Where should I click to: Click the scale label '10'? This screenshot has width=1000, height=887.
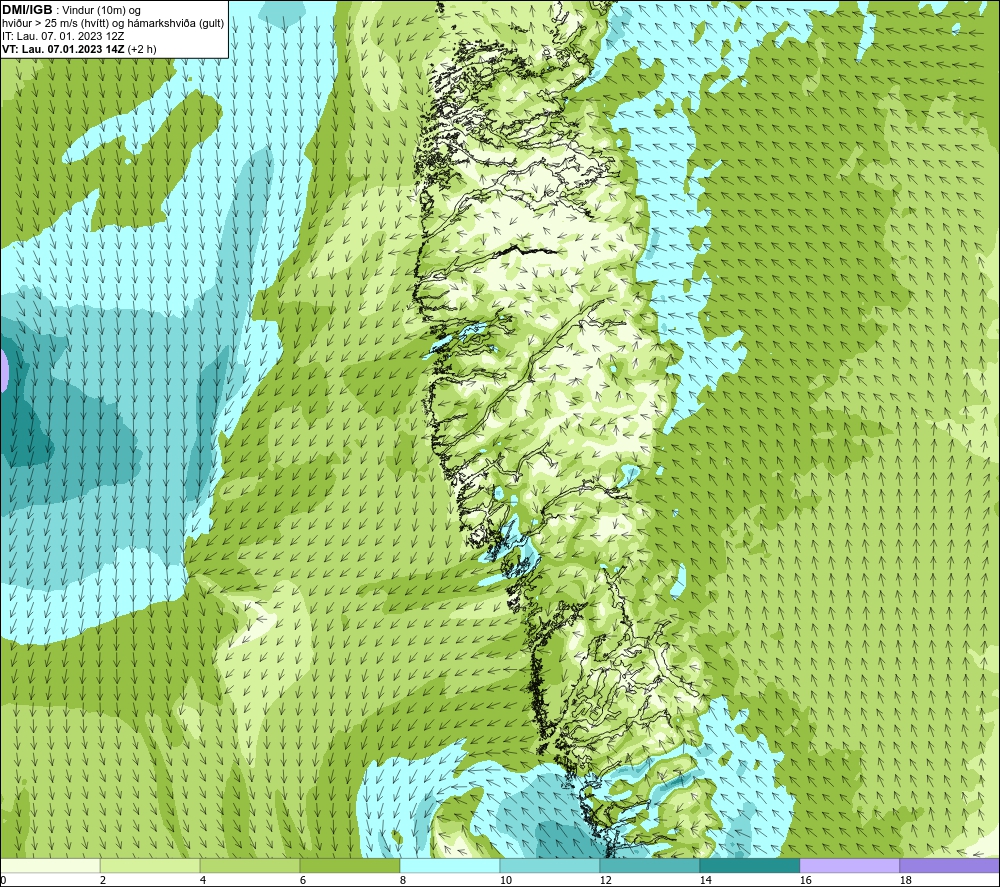coord(506,881)
